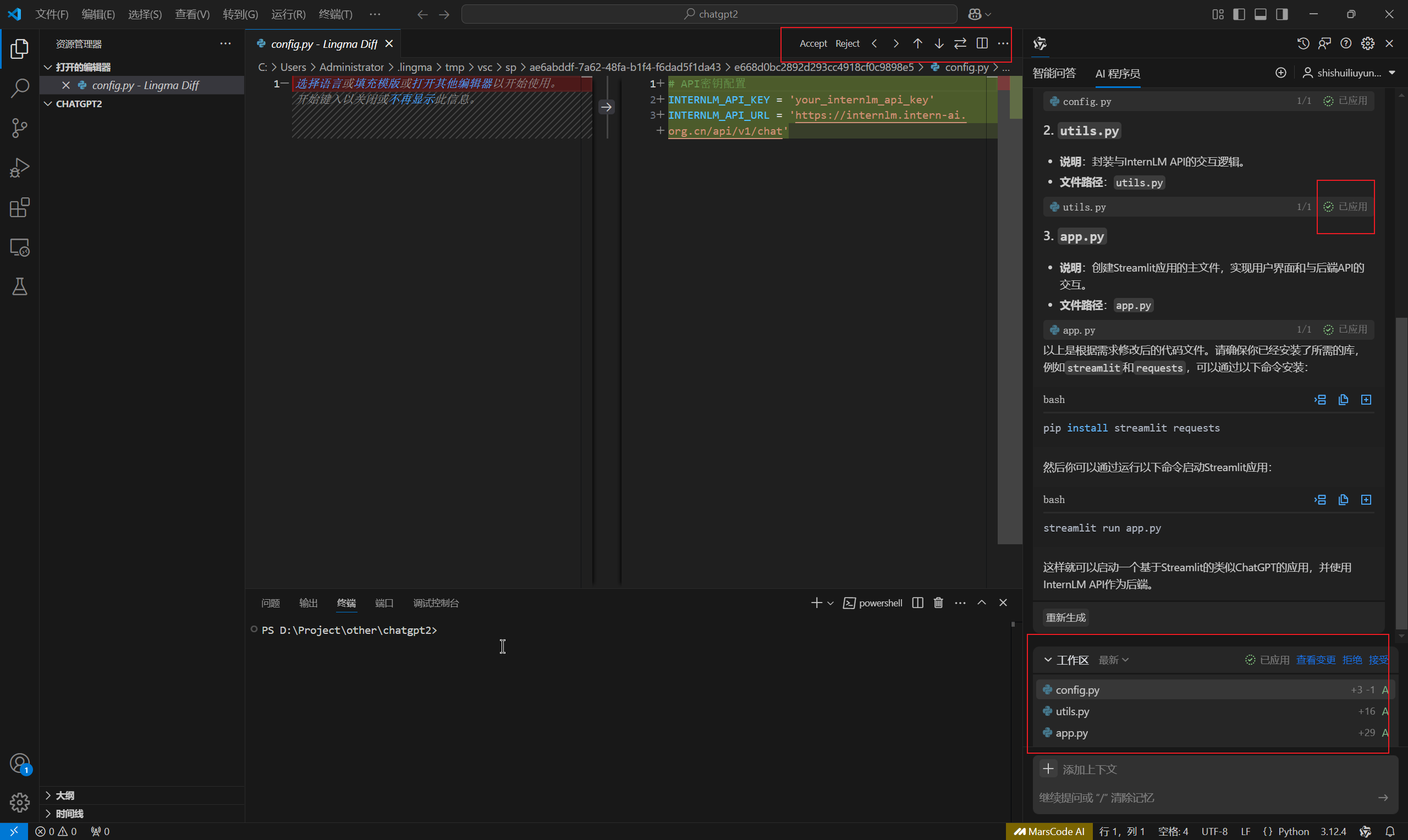Open Lingma chat history icon
Image resolution: width=1408 pixels, height=840 pixels.
point(1303,43)
